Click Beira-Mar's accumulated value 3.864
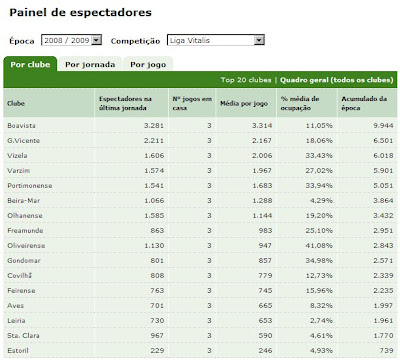 tap(383, 201)
